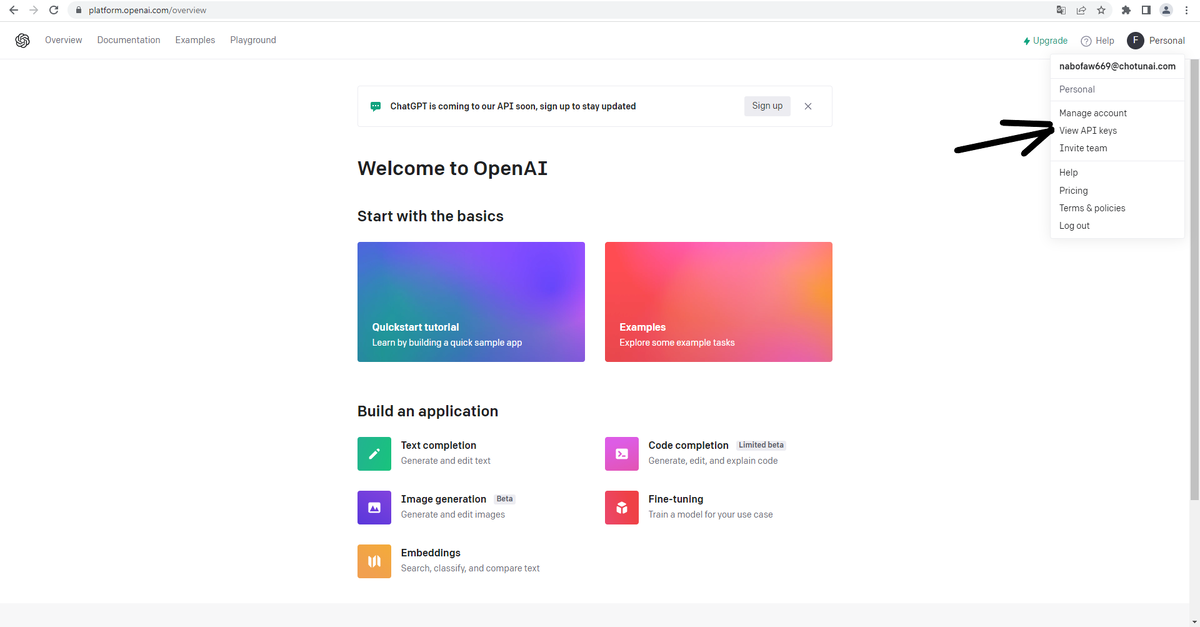
Task: Click the Build an application heading
Action: 427,411
